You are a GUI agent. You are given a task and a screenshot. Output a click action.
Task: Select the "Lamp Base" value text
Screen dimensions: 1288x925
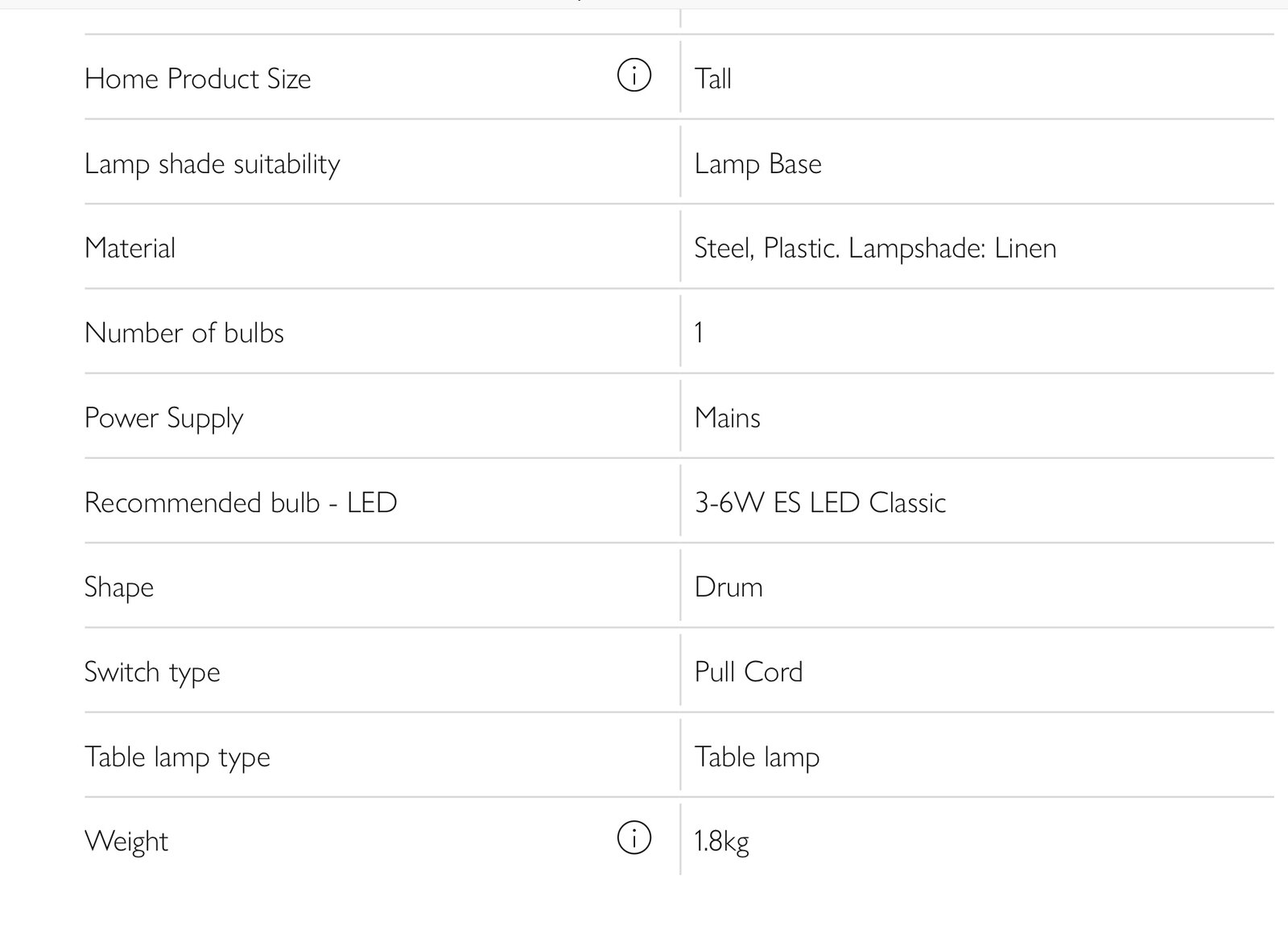pos(758,164)
